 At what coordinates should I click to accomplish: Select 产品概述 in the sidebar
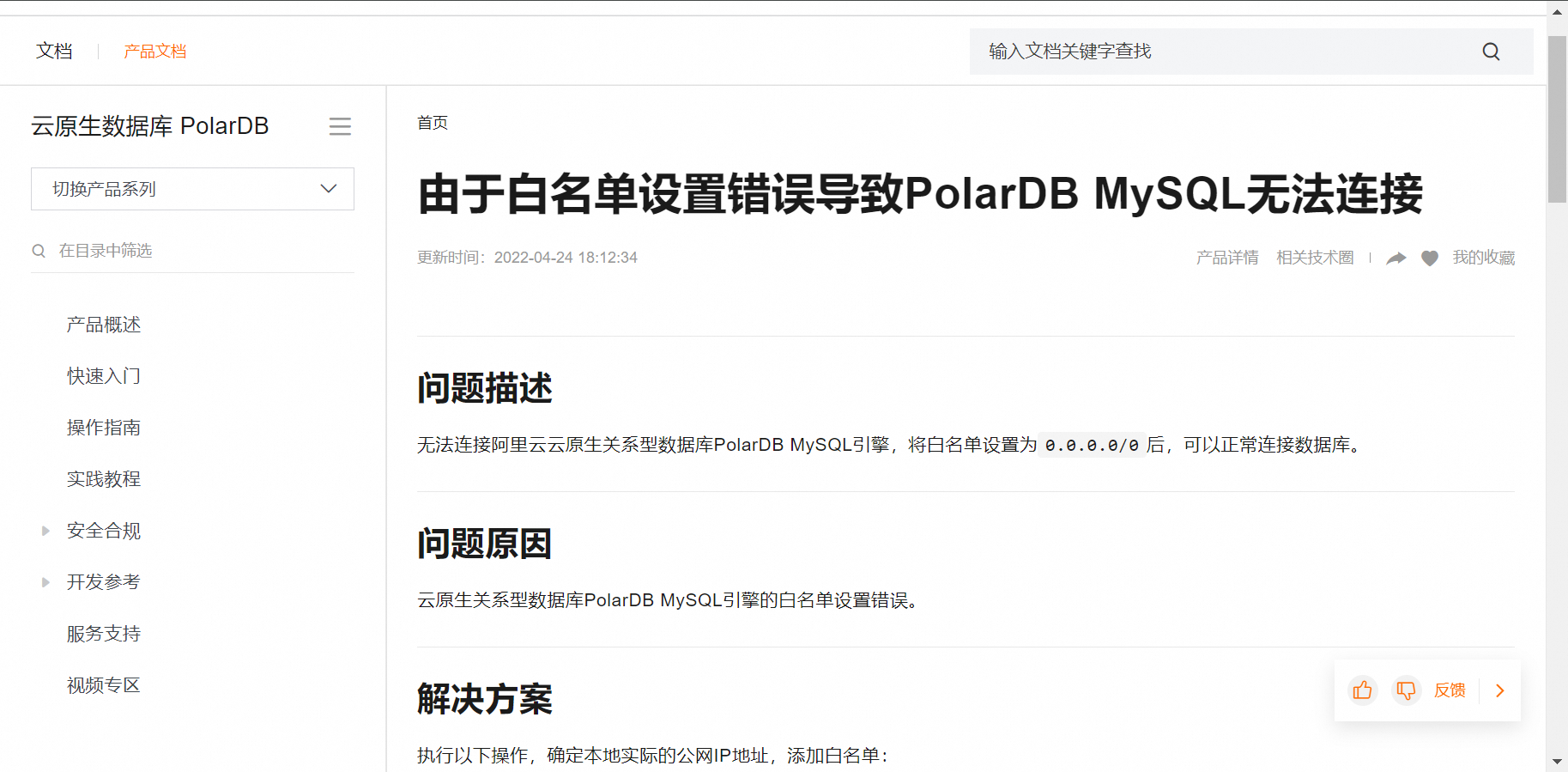click(x=104, y=325)
